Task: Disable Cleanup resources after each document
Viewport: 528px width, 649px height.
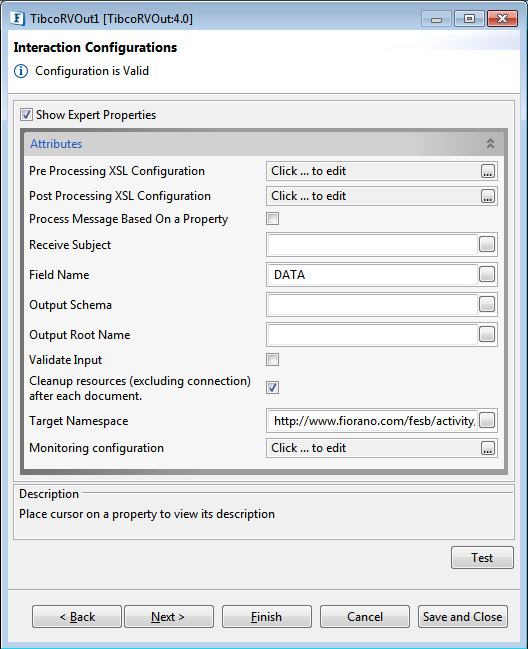Action: [272, 387]
